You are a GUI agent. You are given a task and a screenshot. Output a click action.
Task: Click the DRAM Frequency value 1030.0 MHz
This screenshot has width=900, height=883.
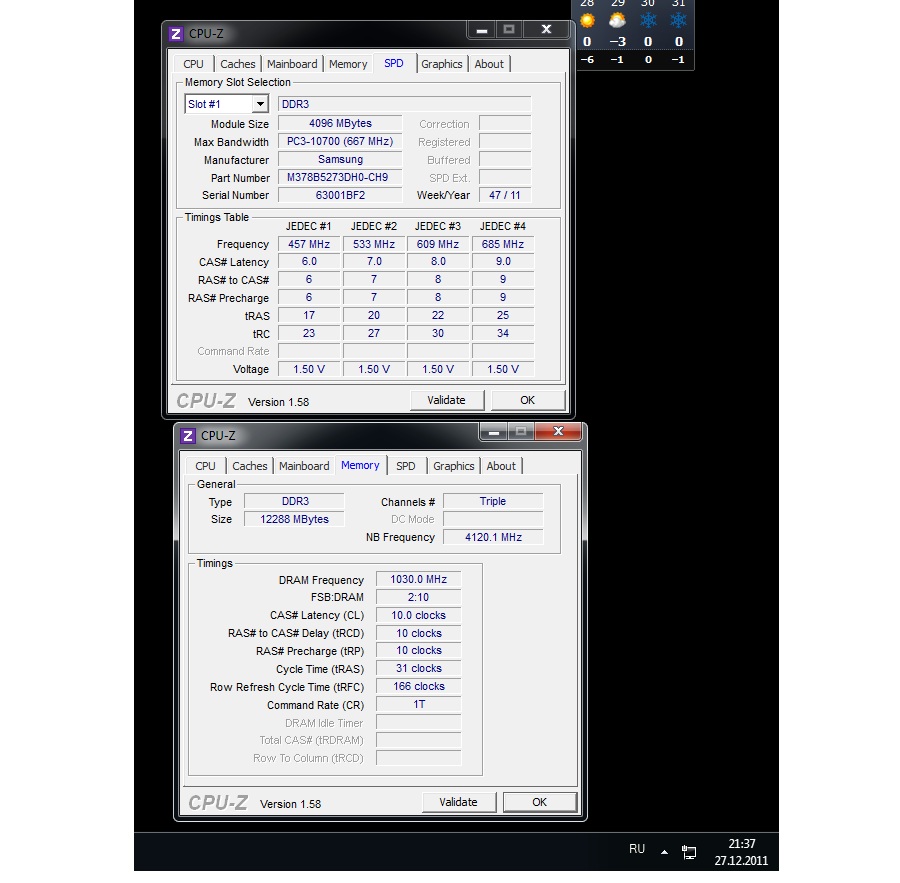[x=418, y=579]
